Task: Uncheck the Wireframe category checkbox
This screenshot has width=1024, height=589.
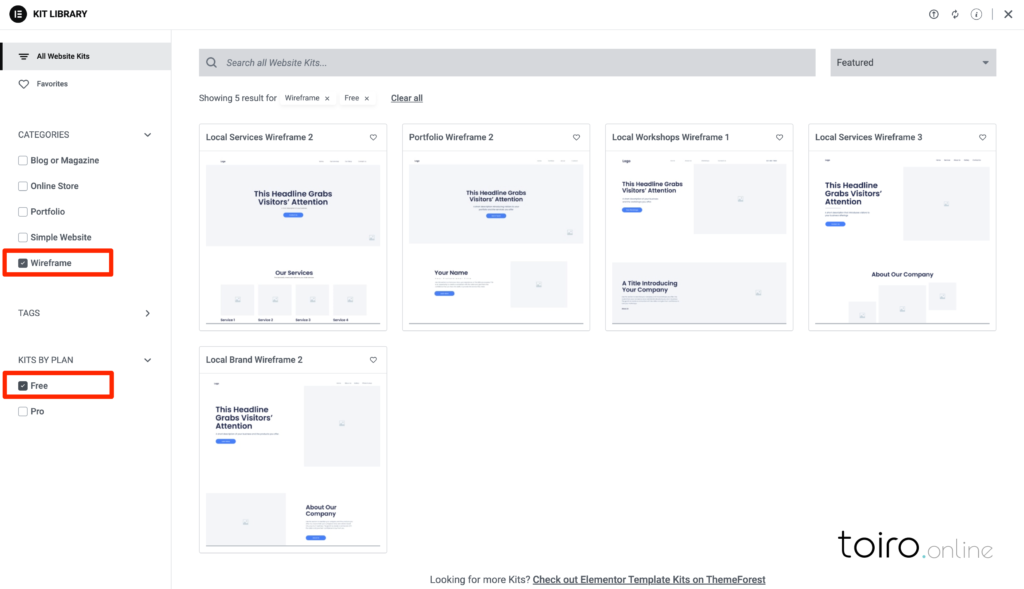Action: (23, 263)
